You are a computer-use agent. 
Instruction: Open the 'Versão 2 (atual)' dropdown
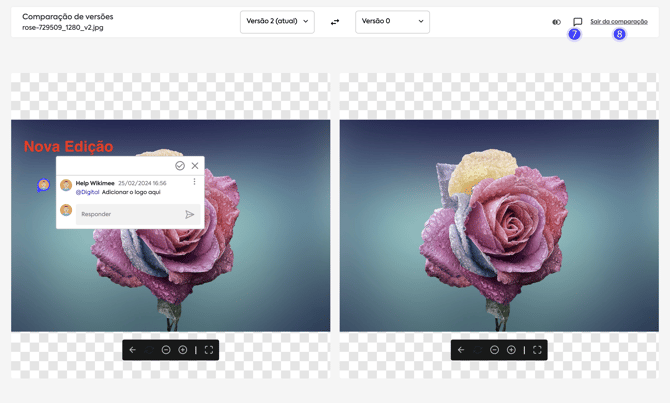[277, 21]
